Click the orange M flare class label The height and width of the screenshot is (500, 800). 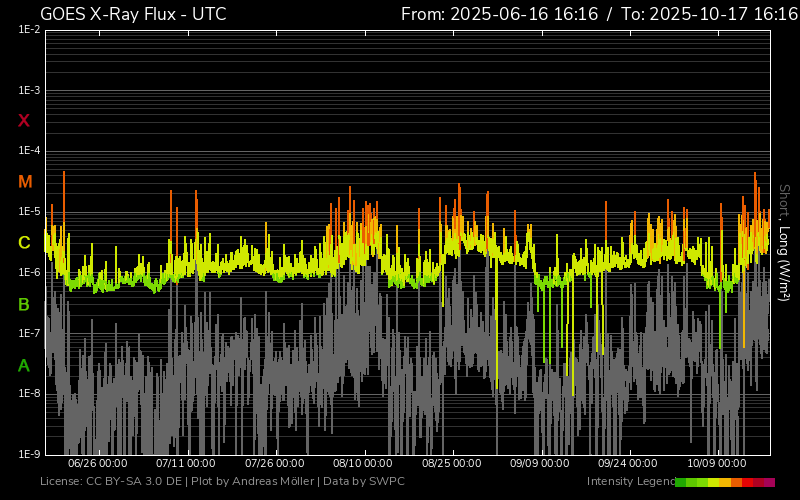click(x=25, y=182)
